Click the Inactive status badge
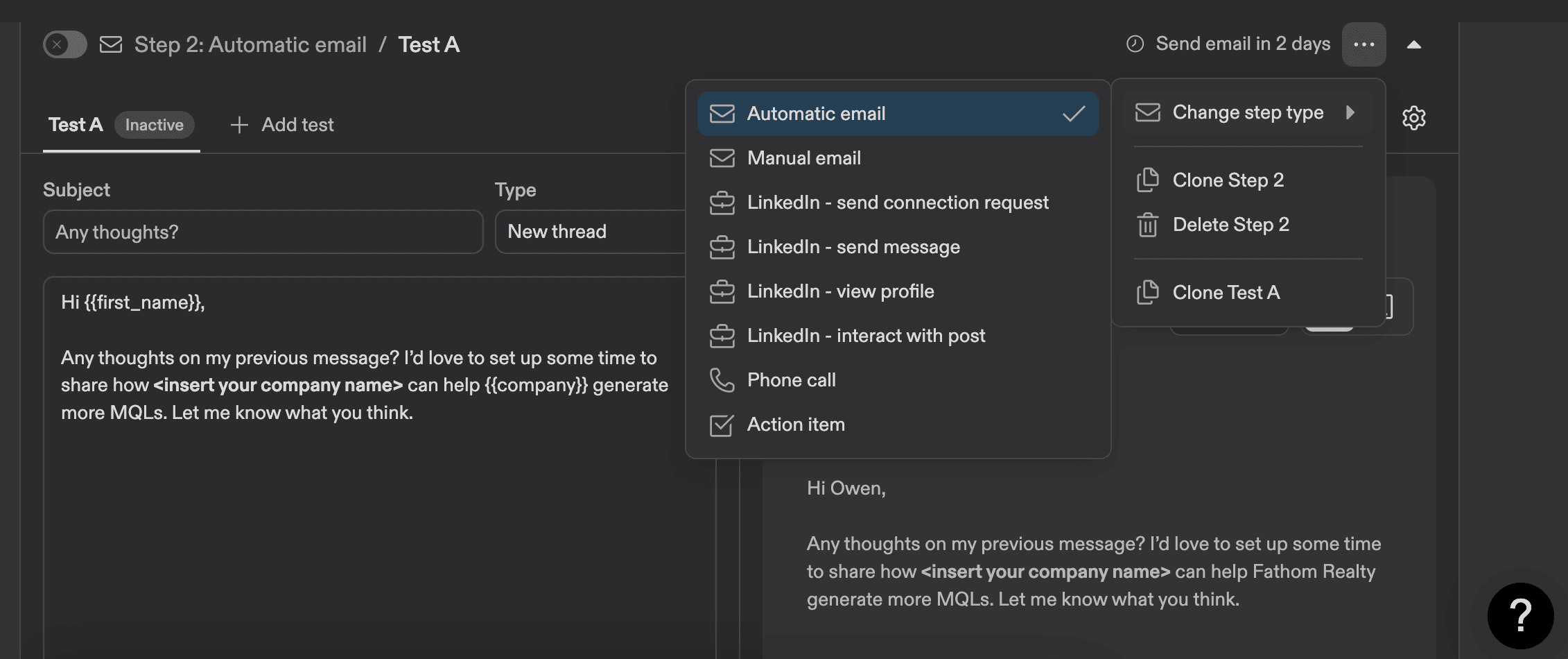The image size is (1568, 659). point(155,125)
